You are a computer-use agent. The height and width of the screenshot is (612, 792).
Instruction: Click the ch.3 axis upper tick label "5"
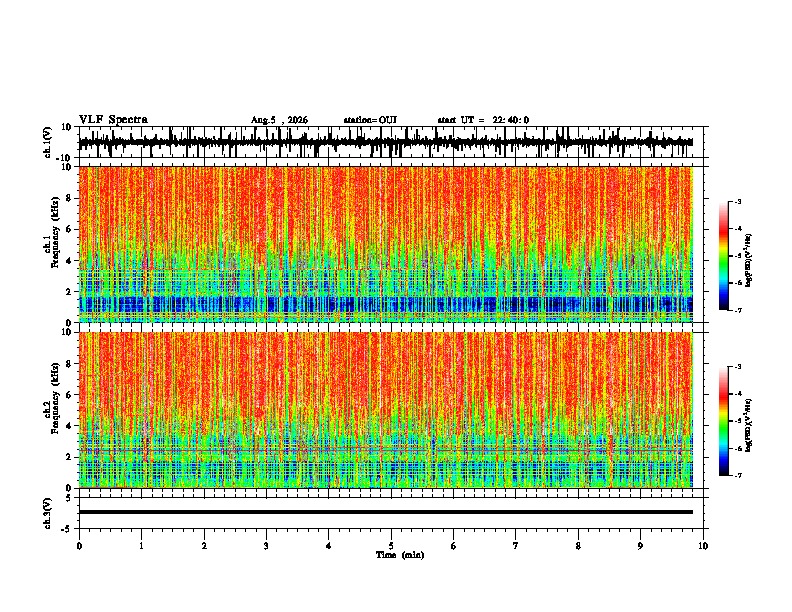coord(69,498)
